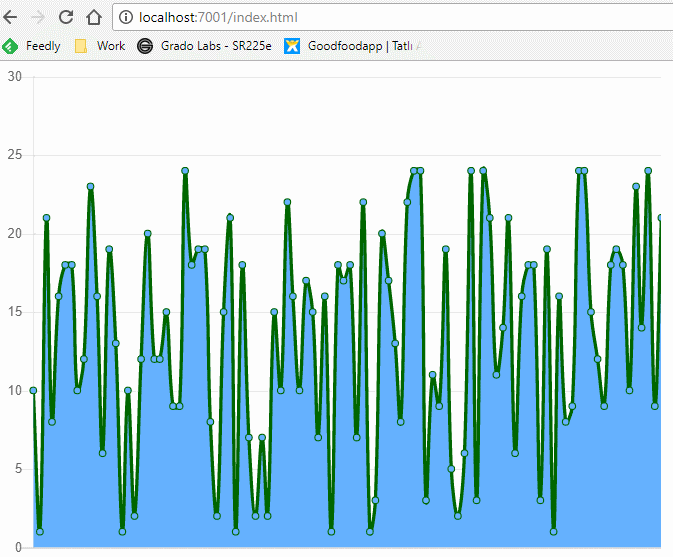Go to the browser home page
This screenshot has height=557, width=673.
(x=93, y=17)
